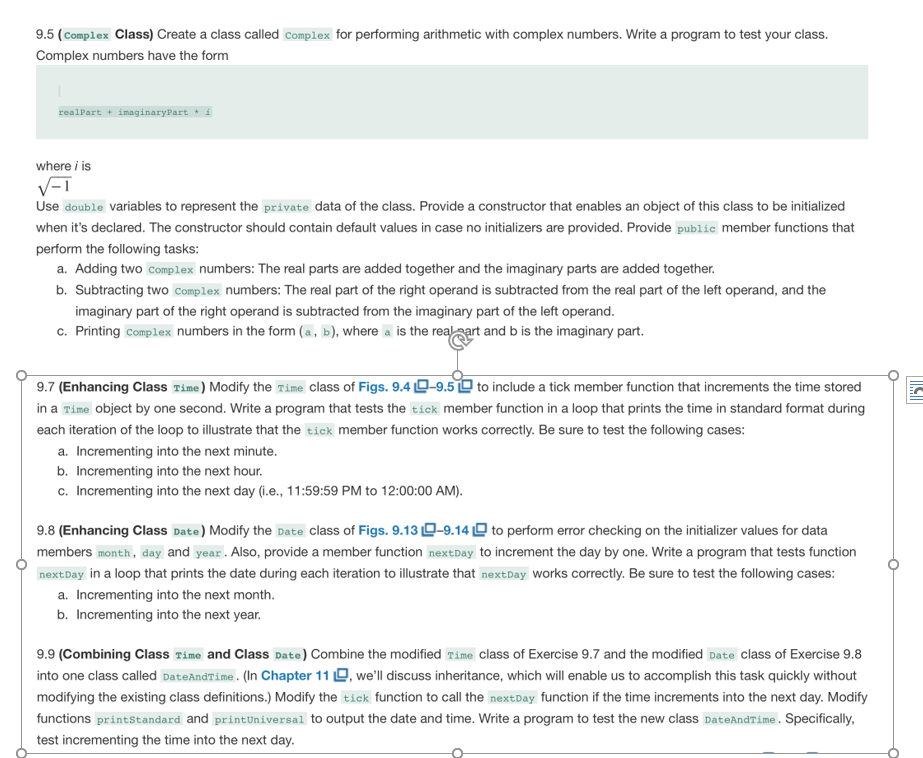Viewport: 923px width, 758px height.
Task: Click the popup icon after the –9.5 link
Action: 465,386
